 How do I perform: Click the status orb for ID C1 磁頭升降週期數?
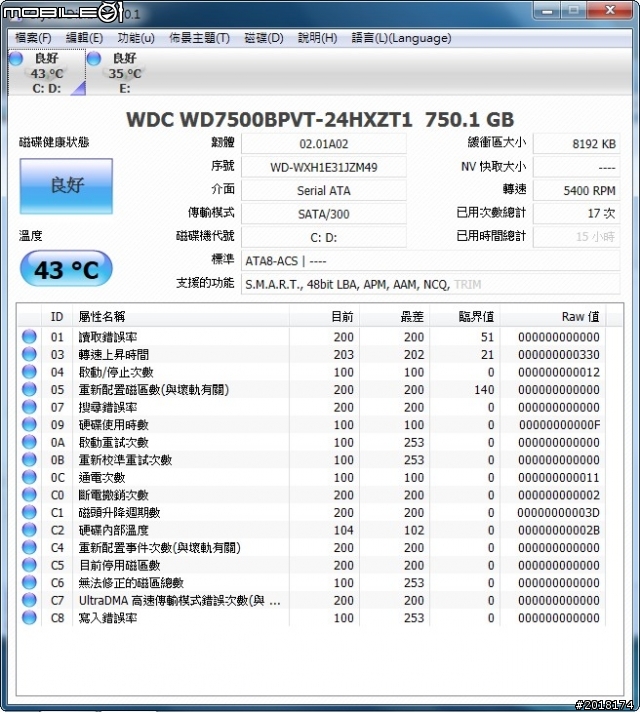[x=29, y=512]
